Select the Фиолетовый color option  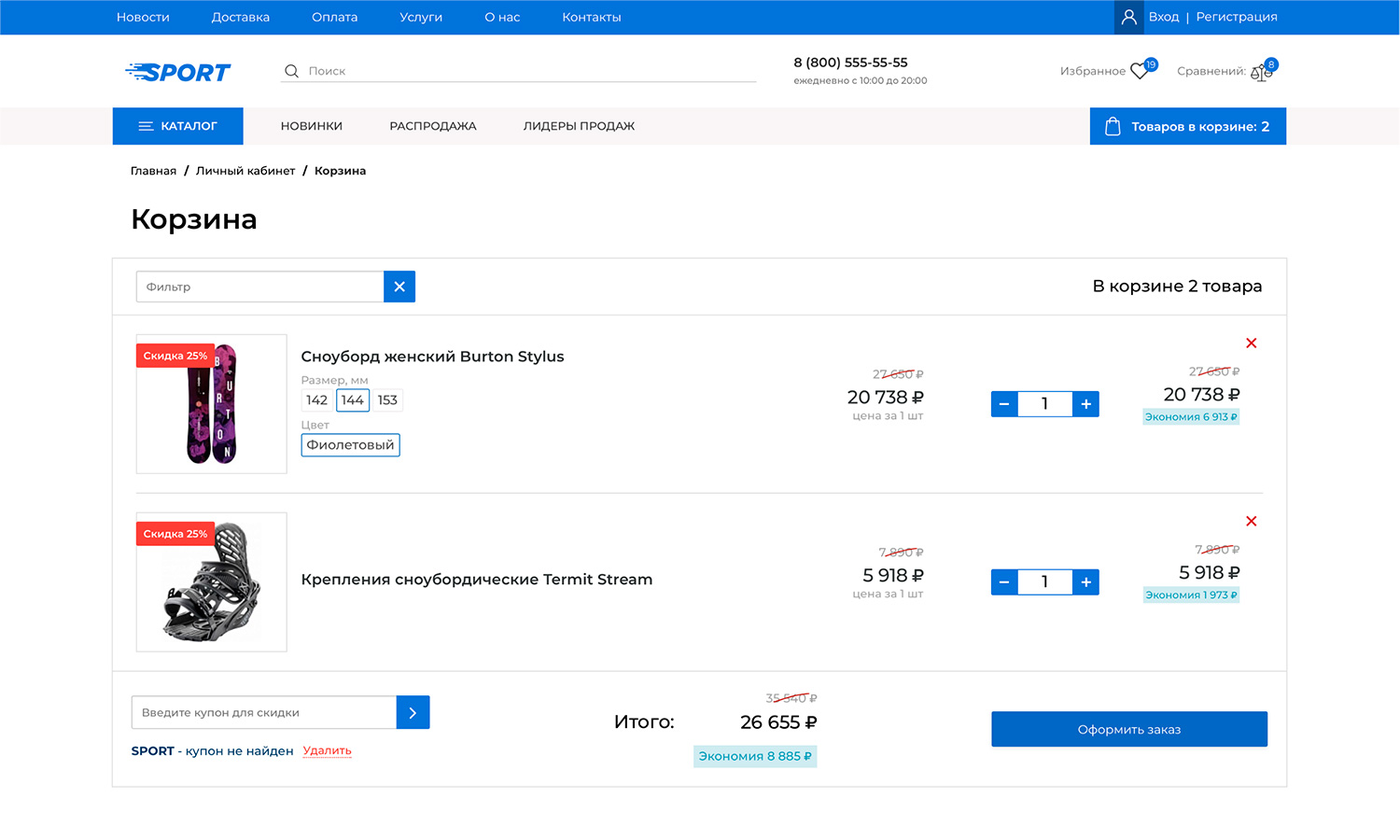[350, 445]
